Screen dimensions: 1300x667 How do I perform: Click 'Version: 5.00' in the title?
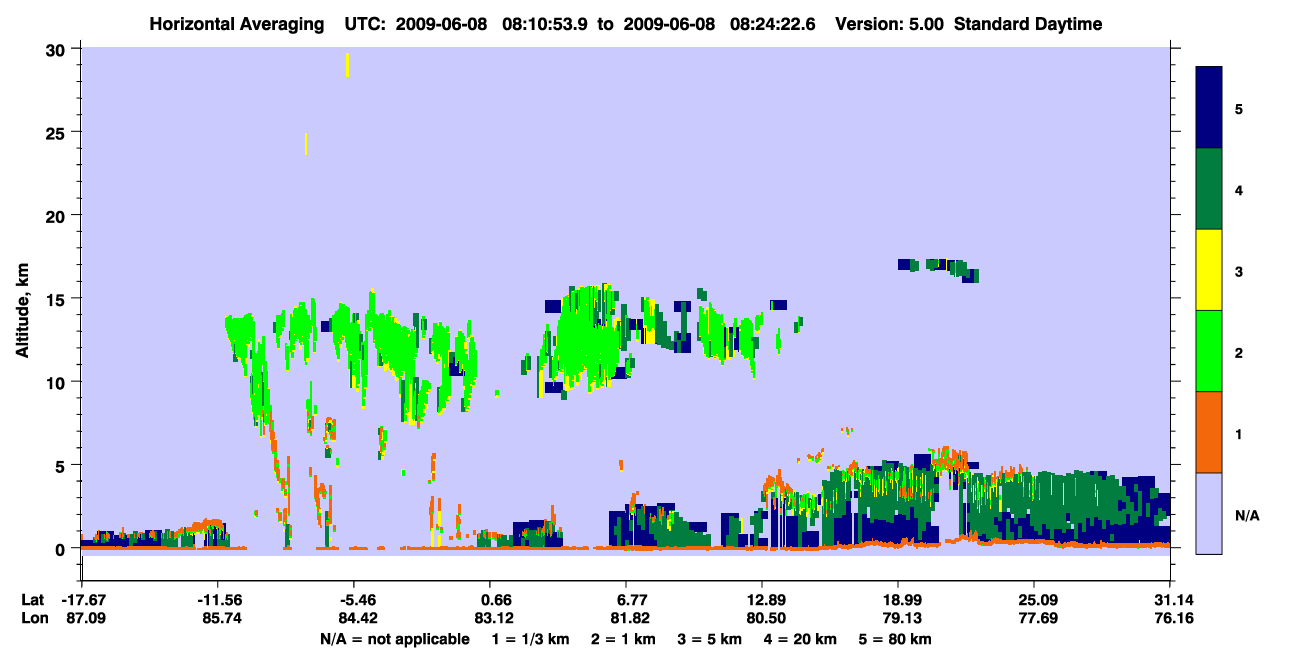point(889,24)
